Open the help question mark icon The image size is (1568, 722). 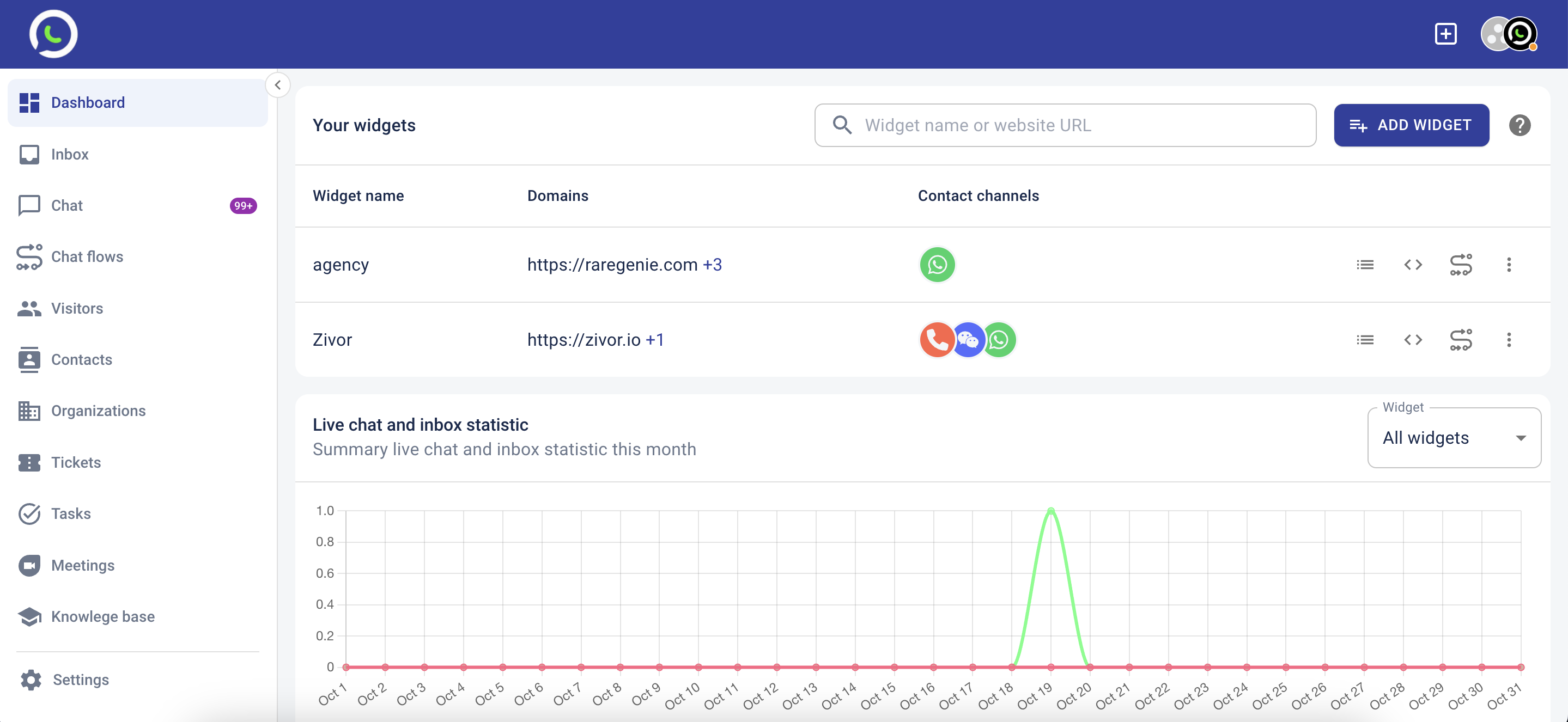coord(1520,125)
